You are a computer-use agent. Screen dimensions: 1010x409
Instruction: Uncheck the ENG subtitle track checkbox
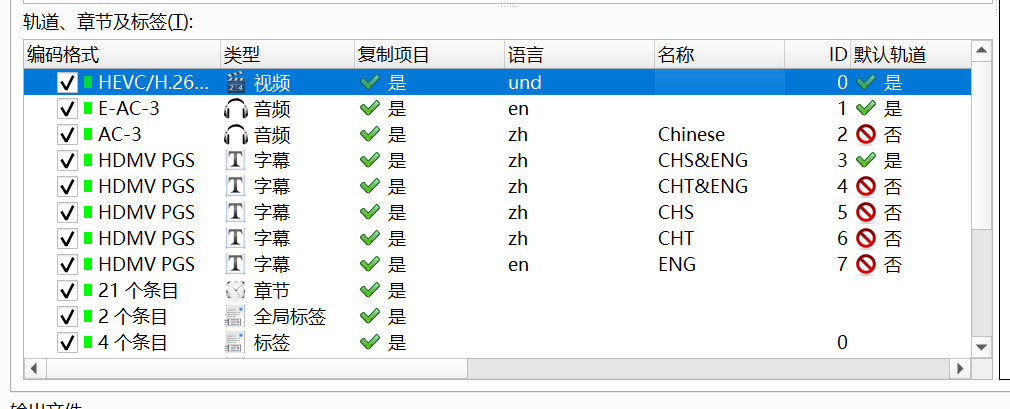click(67, 265)
